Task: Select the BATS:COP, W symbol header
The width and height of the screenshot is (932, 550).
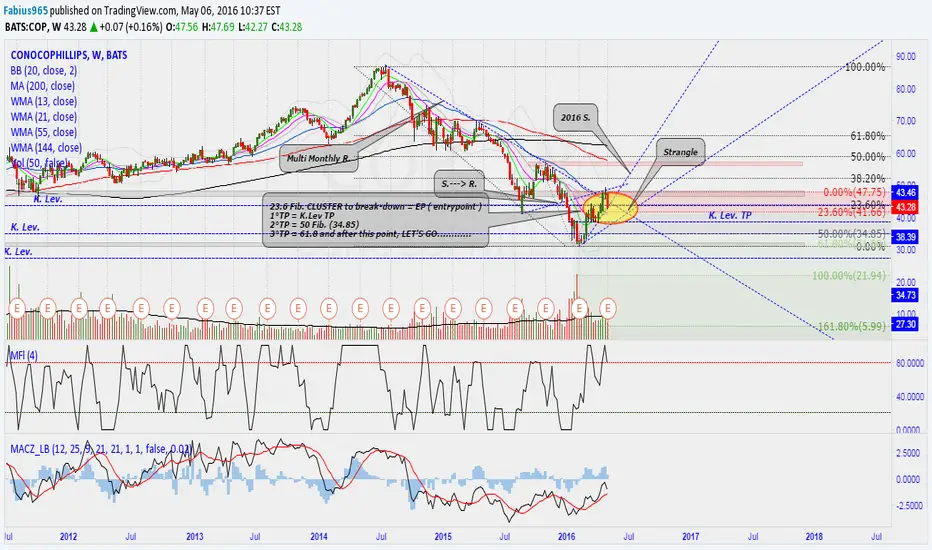Action: [x=33, y=27]
